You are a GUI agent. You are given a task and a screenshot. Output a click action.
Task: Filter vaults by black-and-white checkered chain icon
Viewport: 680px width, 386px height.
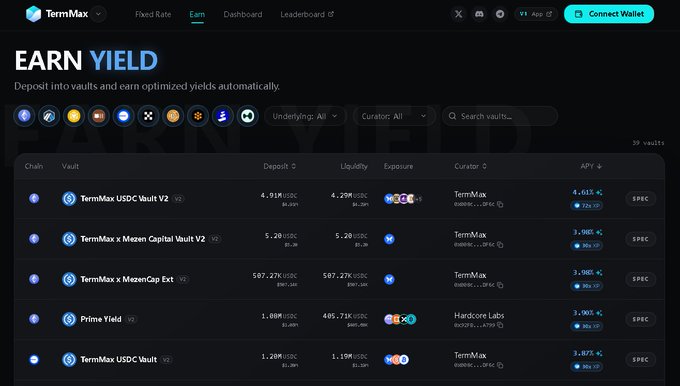point(148,116)
